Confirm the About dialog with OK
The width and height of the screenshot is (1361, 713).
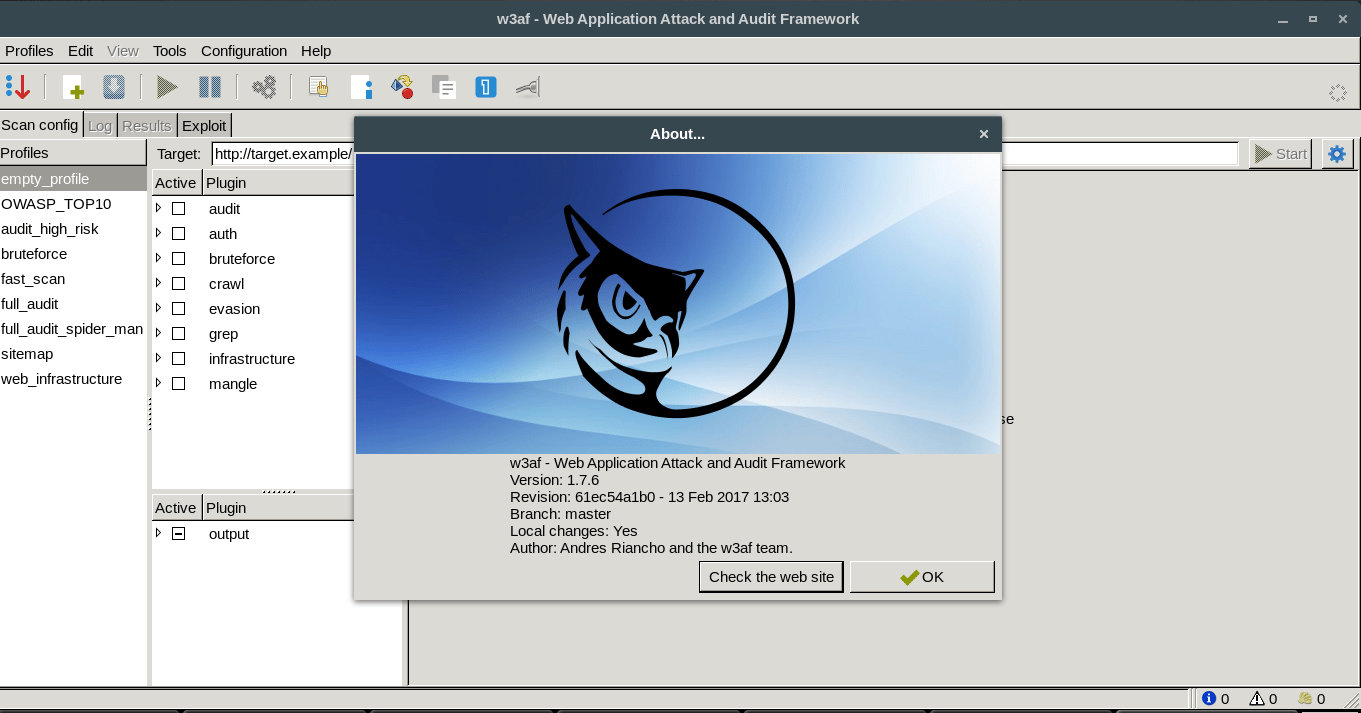click(922, 577)
